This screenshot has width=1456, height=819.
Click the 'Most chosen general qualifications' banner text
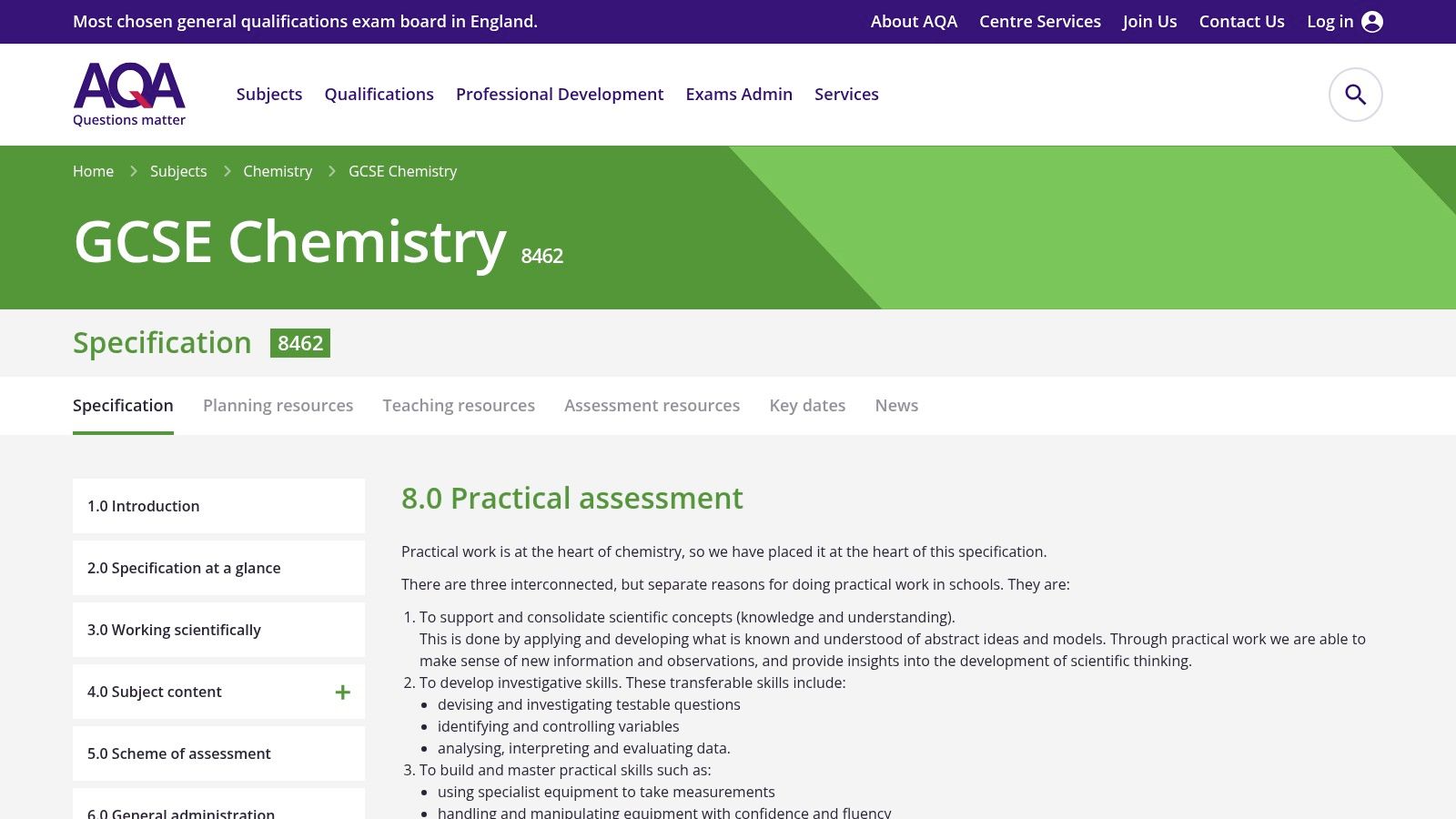click(x=305, y=22)
